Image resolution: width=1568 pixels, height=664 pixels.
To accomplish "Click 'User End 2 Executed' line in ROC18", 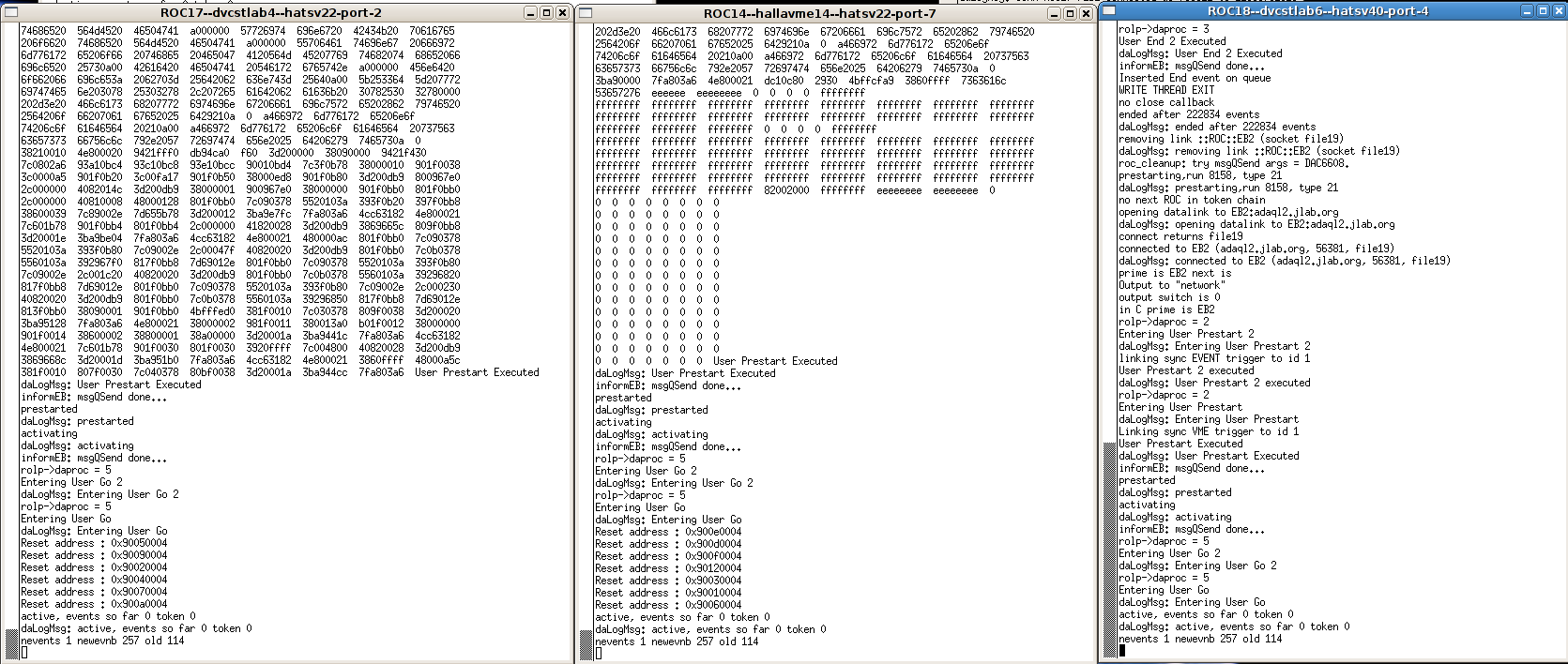I will (1172, 41).
